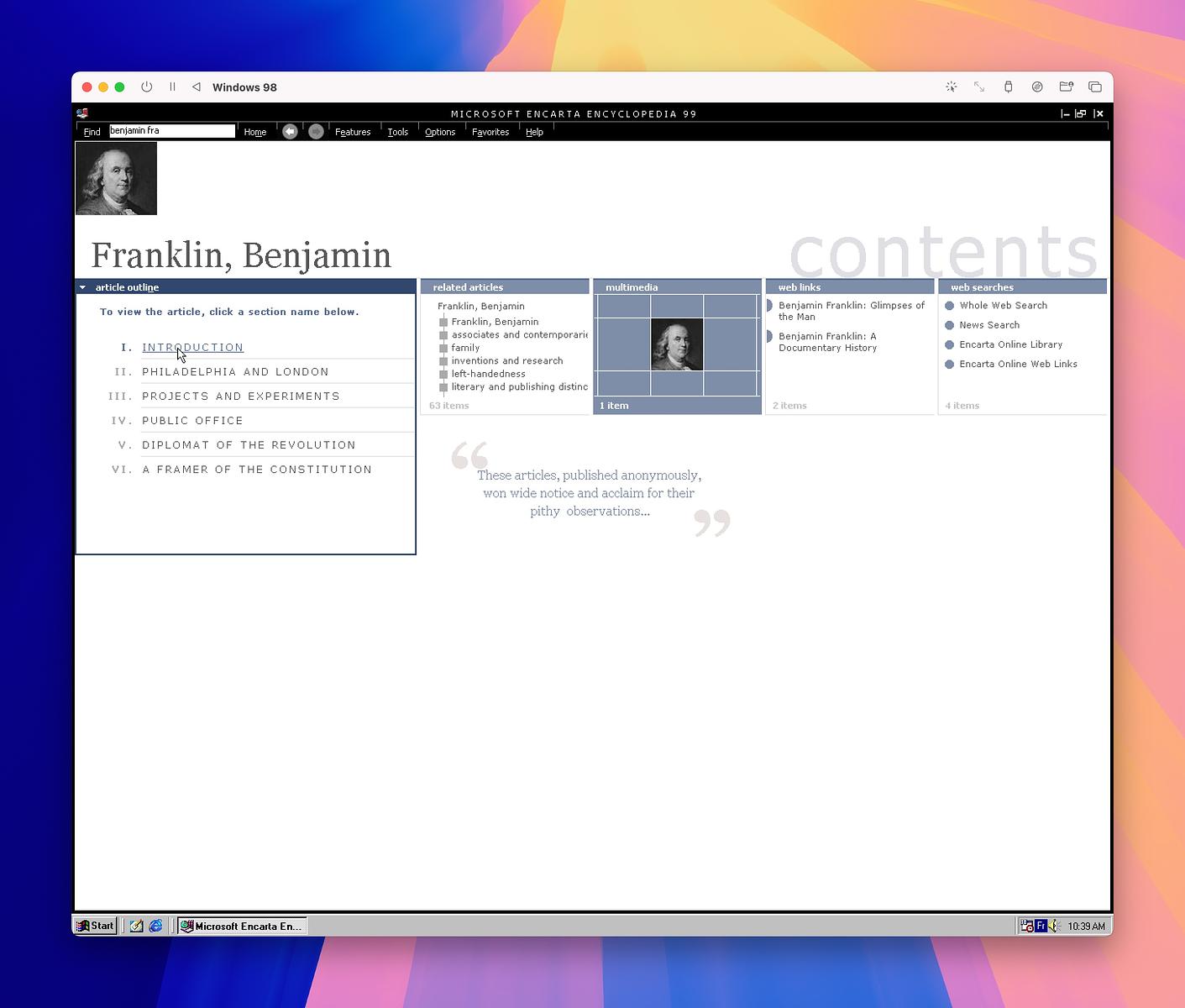1185x1008 pixels.
Task: Click the Encarta forward arrow button
Action: (316, 132)
